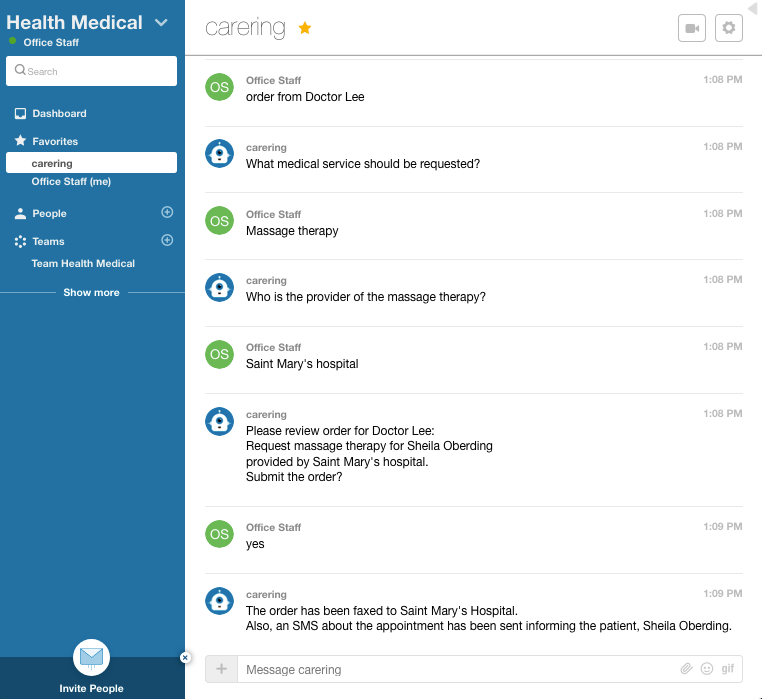Click the 'Massage therapy' message text
This screenshot has height=699, width=762.
point(292,231)
